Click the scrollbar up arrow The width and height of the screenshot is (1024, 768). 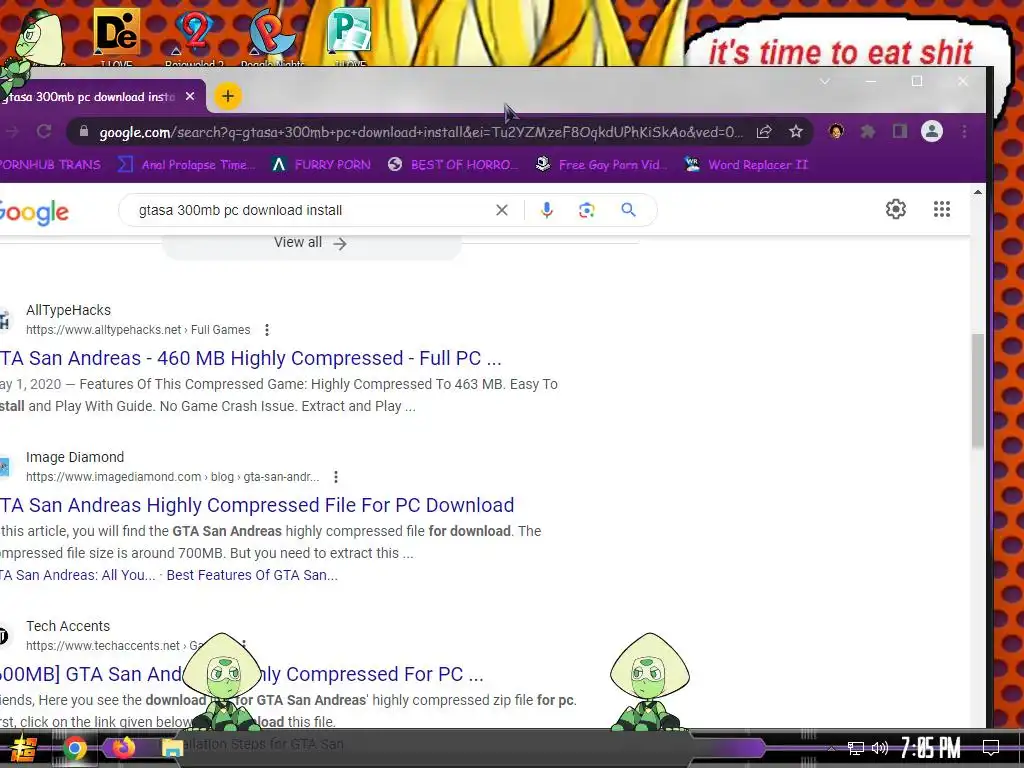point(977,192)
